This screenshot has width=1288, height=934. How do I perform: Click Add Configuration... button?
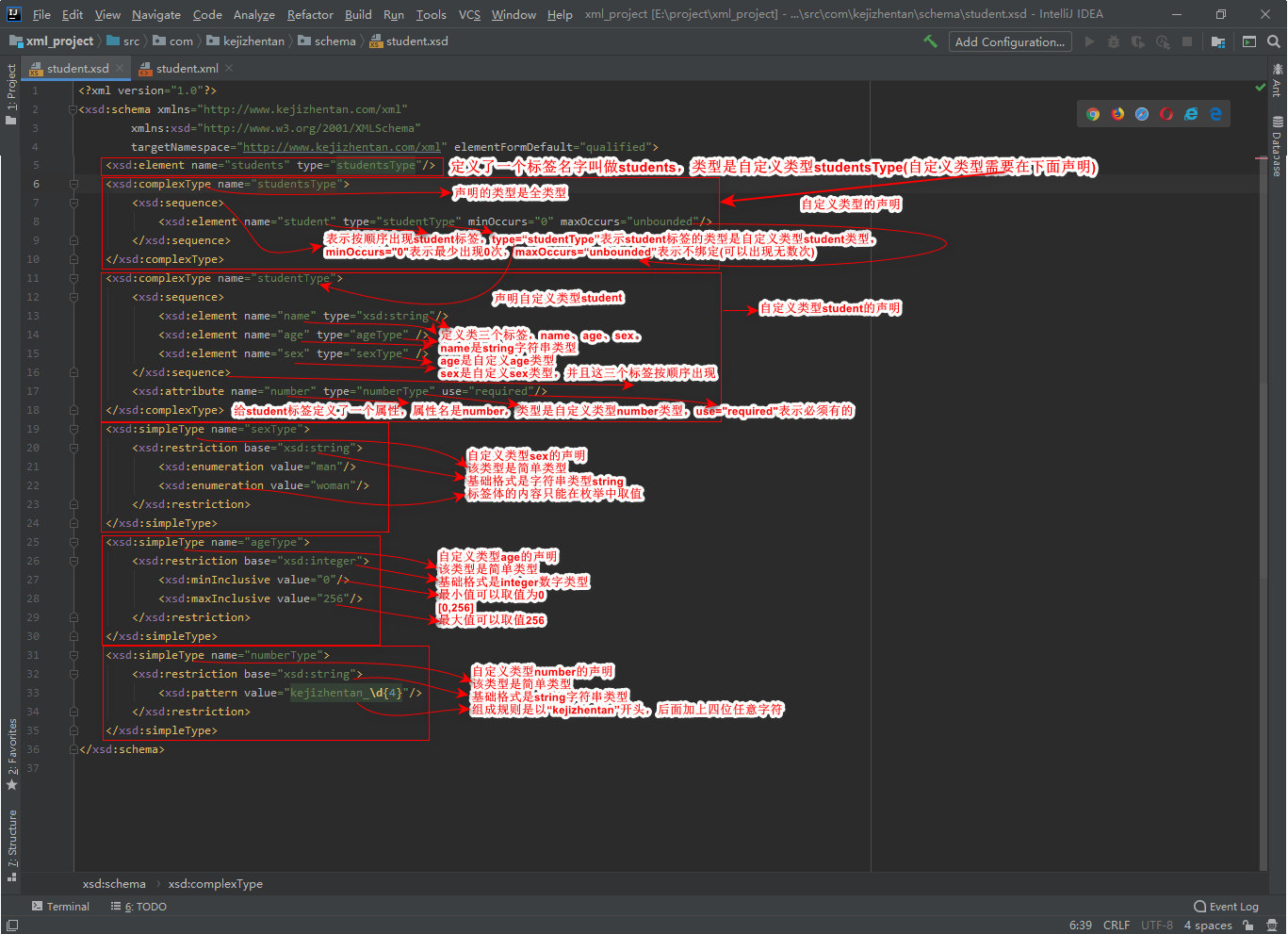tap(1010, 41)
